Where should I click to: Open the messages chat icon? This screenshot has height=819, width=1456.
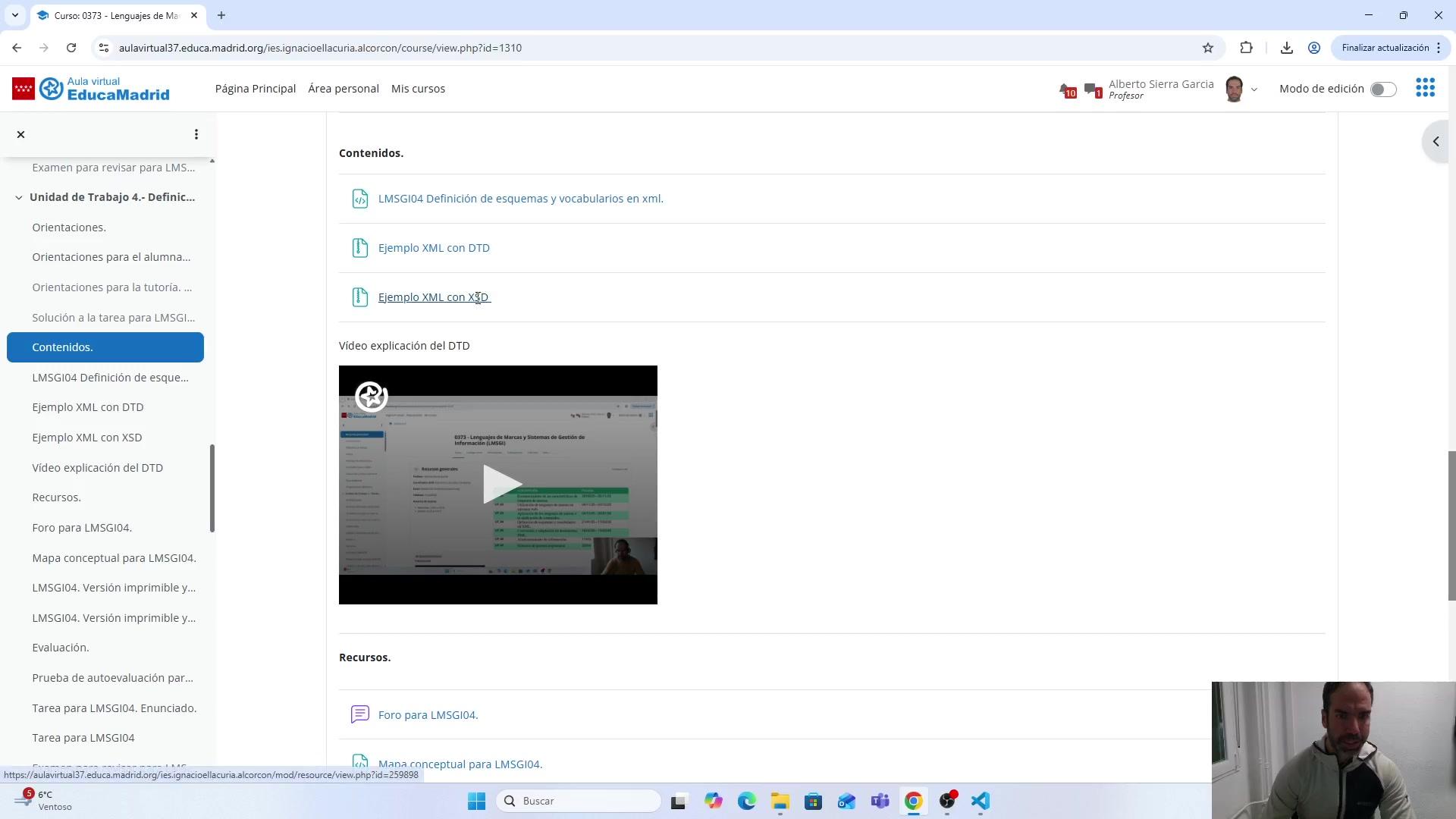[x=1091, y=89]
